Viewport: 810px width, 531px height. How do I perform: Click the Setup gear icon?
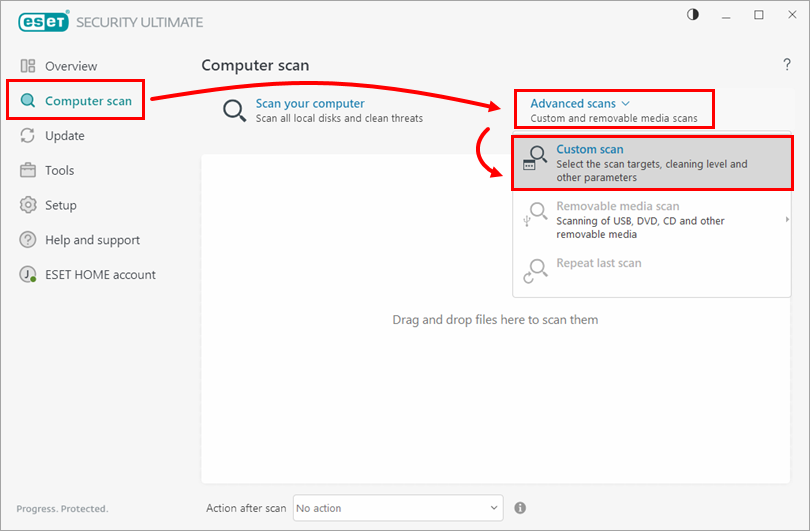[28, 205]
